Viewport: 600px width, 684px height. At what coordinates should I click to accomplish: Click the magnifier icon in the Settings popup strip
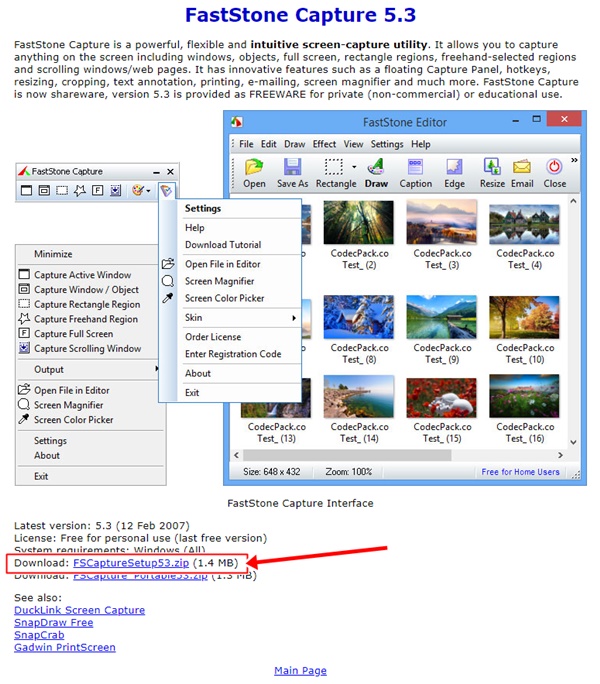[x=168, y=281]
